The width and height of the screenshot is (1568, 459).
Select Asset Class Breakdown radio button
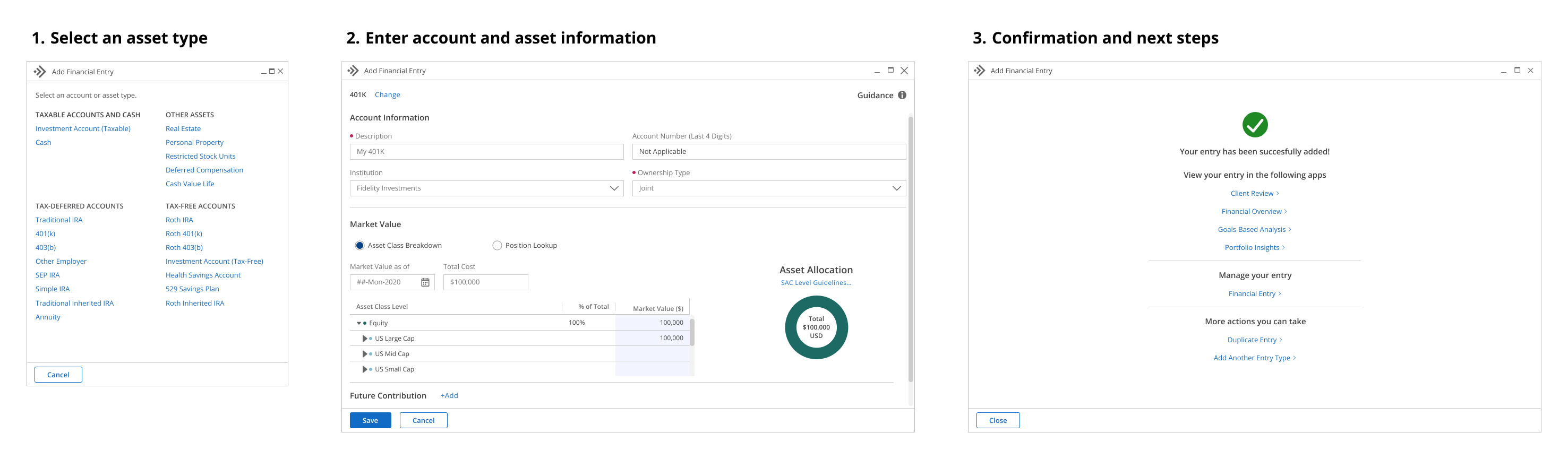359,246
